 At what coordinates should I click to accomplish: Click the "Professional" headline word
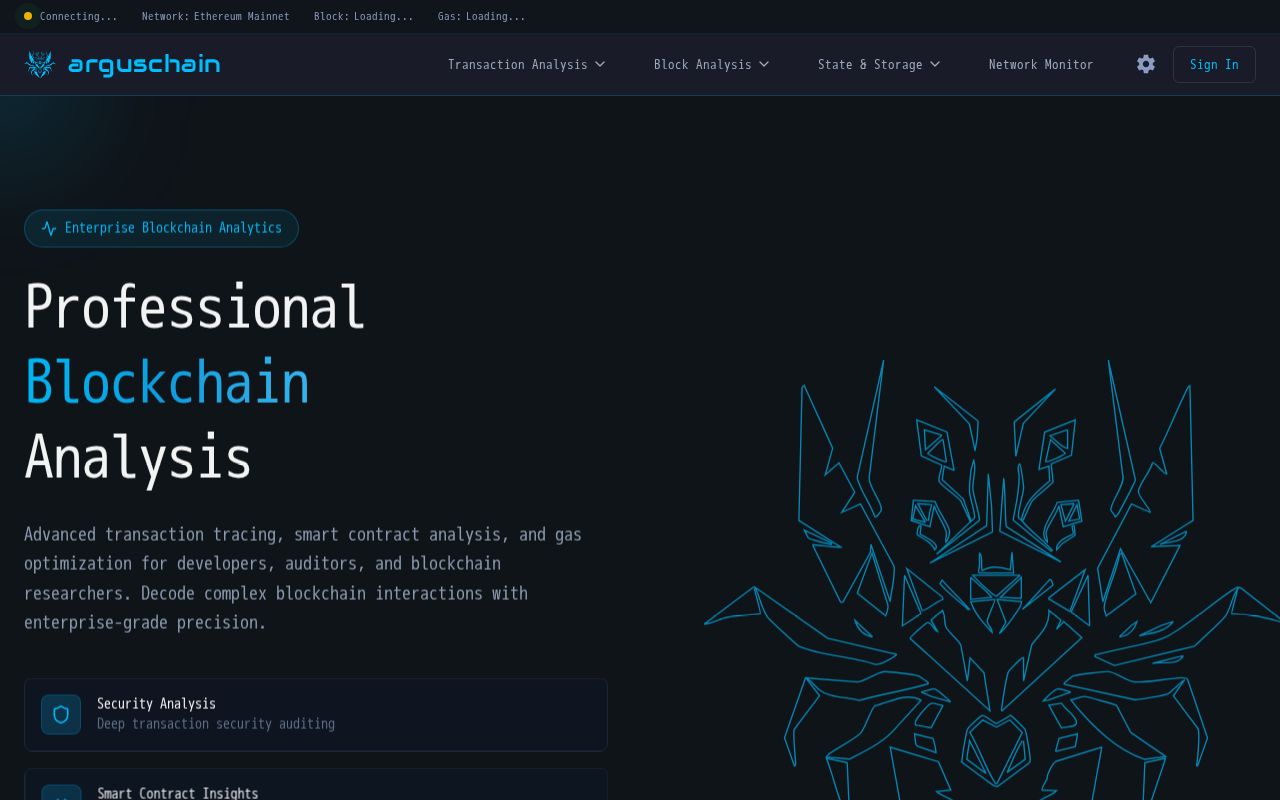click(195, 307)
